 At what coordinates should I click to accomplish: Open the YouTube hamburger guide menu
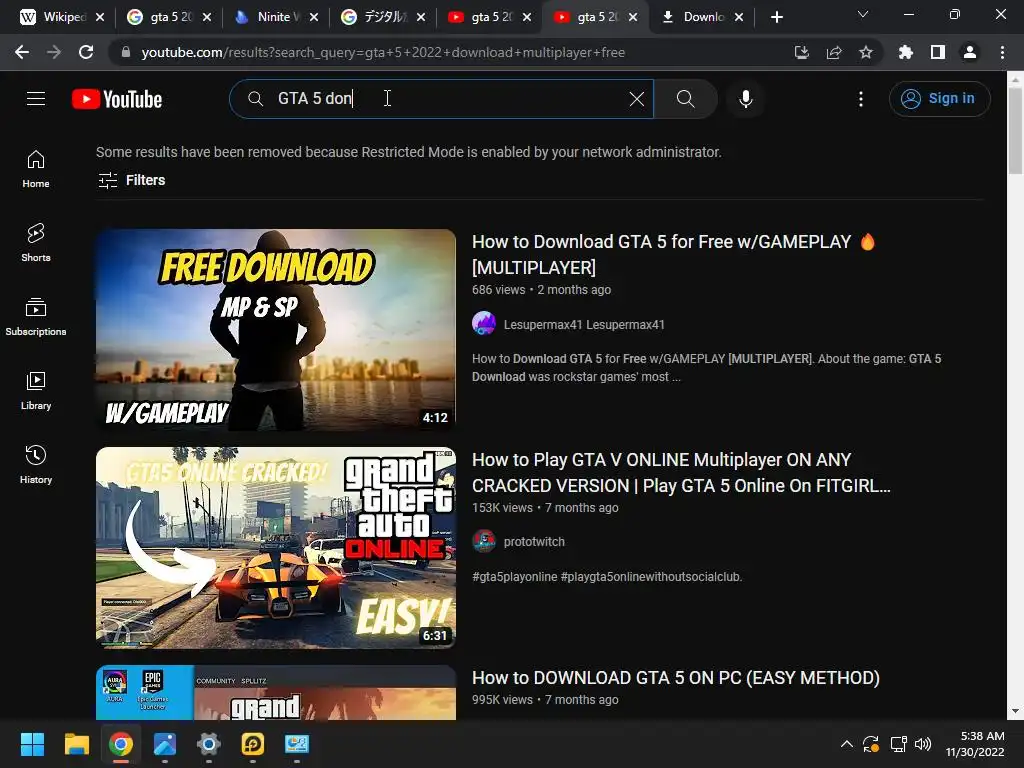click(36, 99)
